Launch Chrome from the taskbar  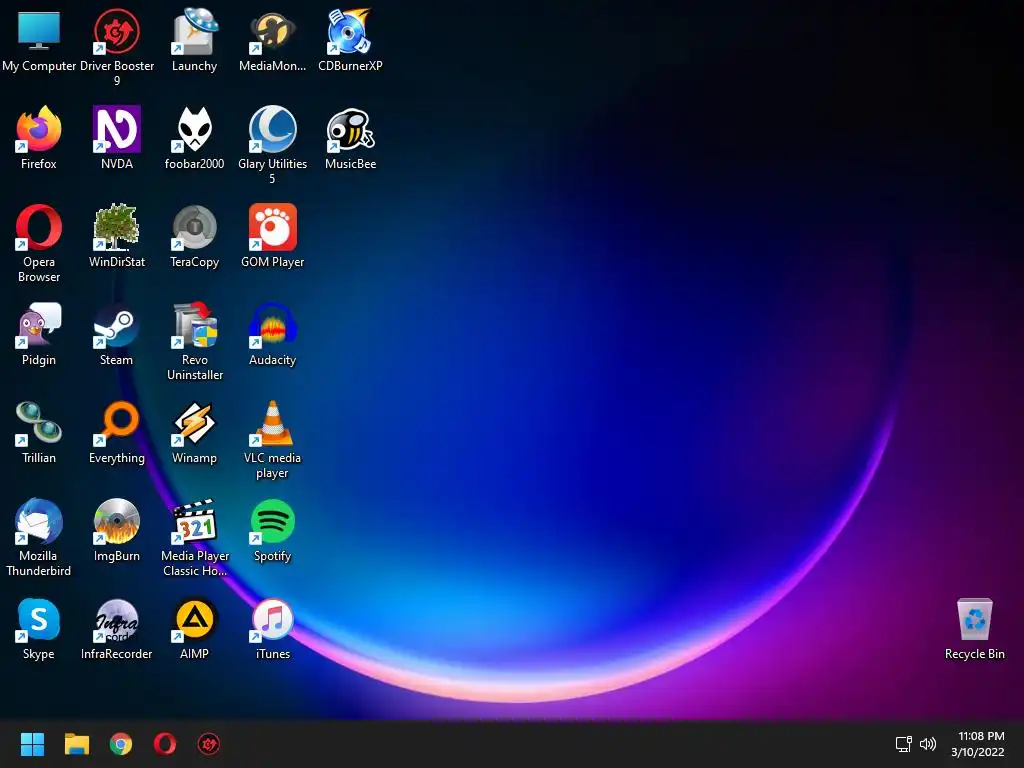coord(121,744)
